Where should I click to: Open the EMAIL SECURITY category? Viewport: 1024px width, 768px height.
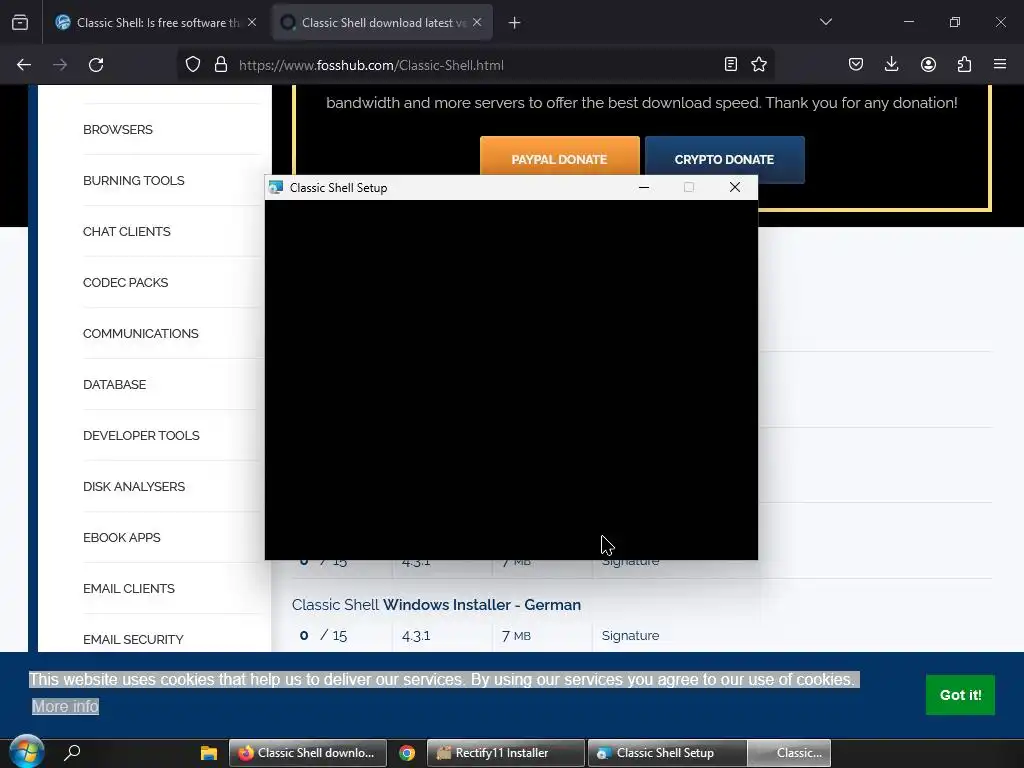tap(133, 639)
